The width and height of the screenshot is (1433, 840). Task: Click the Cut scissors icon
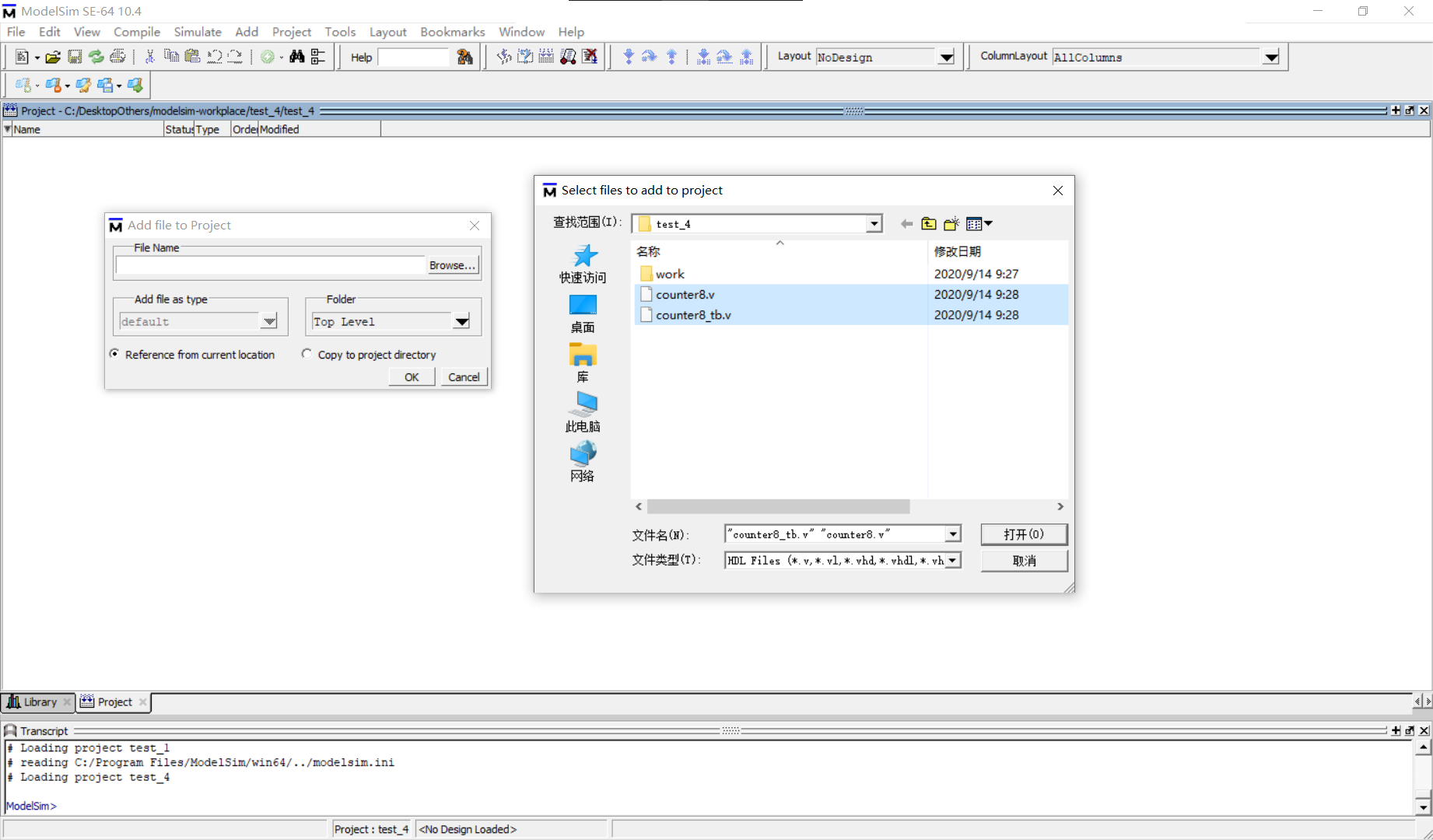150,57
